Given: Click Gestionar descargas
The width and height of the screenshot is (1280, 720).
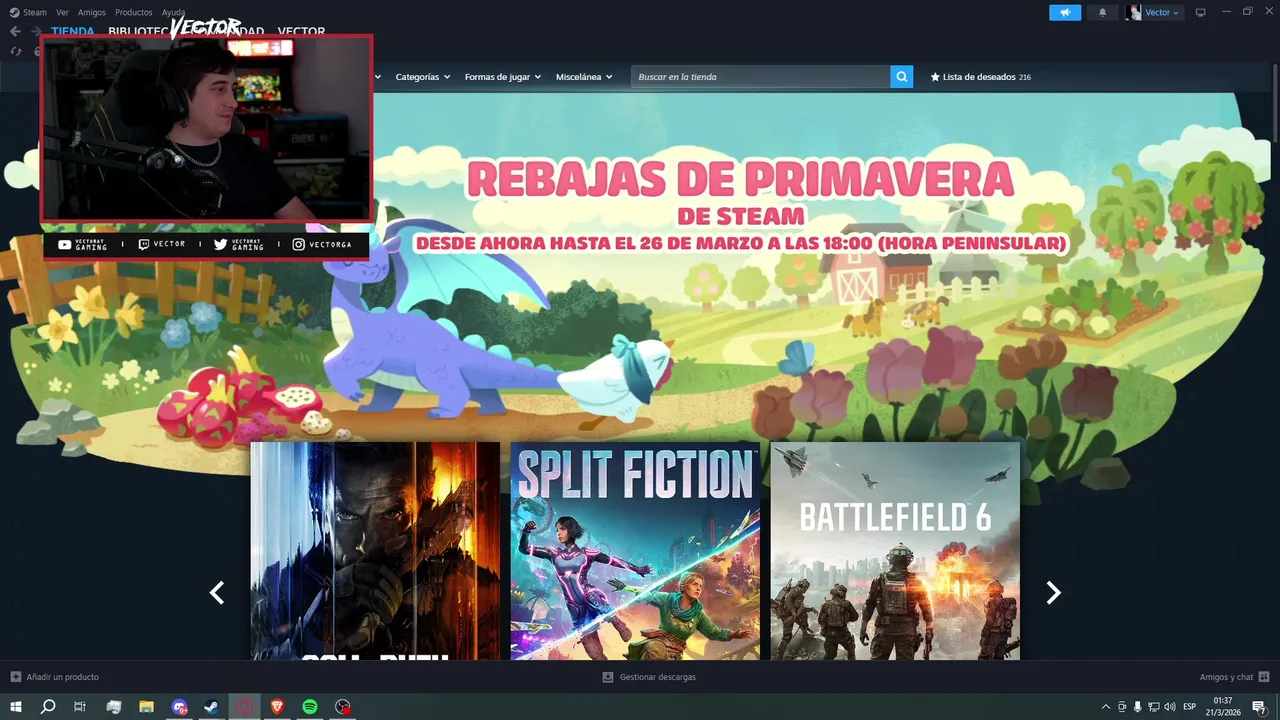Looking at the screenshot, I should tap(657, 677).
